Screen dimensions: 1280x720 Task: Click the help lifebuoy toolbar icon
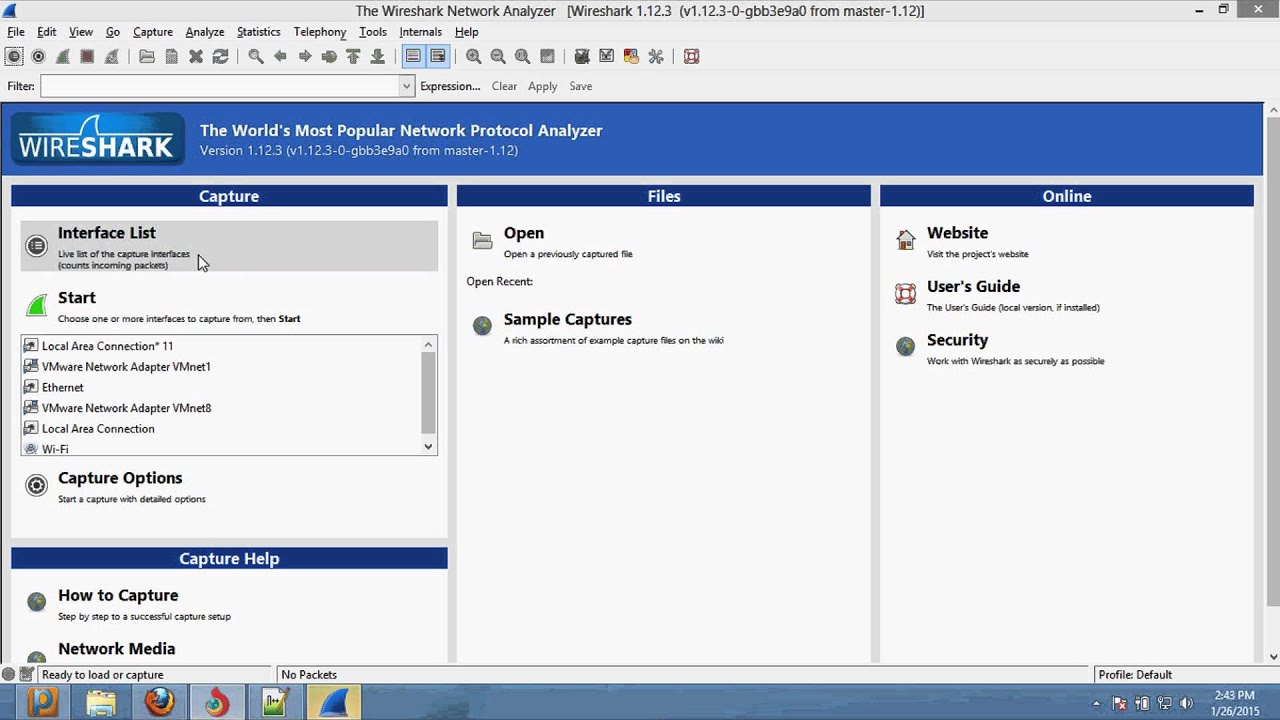click(691, 57)
